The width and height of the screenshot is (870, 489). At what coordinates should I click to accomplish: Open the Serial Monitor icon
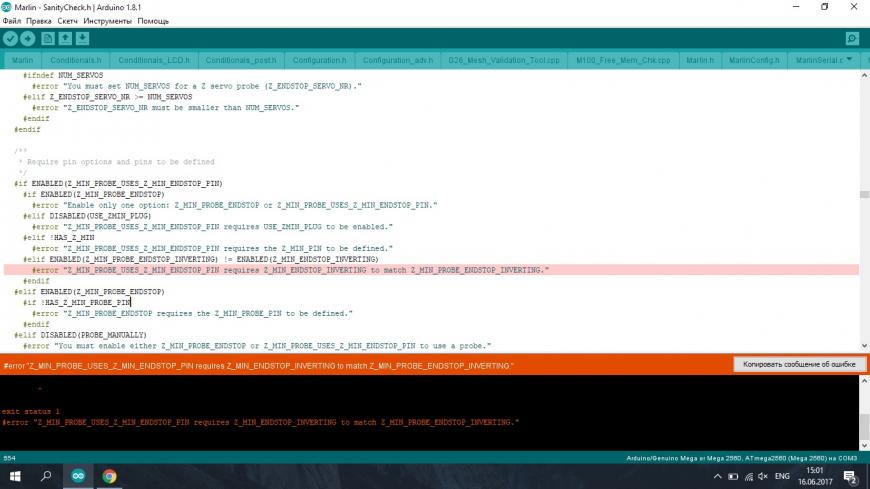[x=852, y=39]
